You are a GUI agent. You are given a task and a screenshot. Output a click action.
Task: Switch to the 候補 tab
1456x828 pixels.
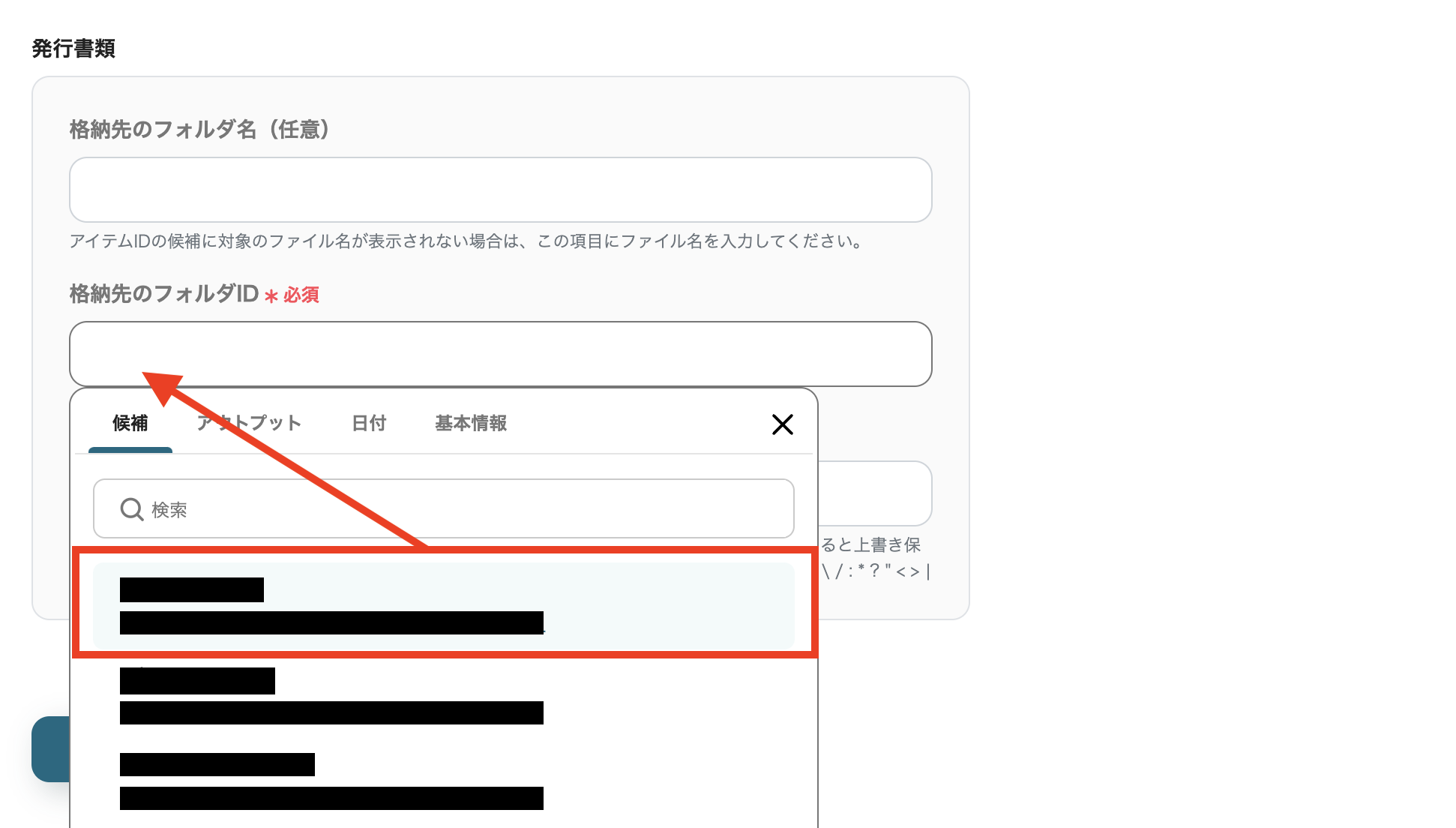coord(130,424)
